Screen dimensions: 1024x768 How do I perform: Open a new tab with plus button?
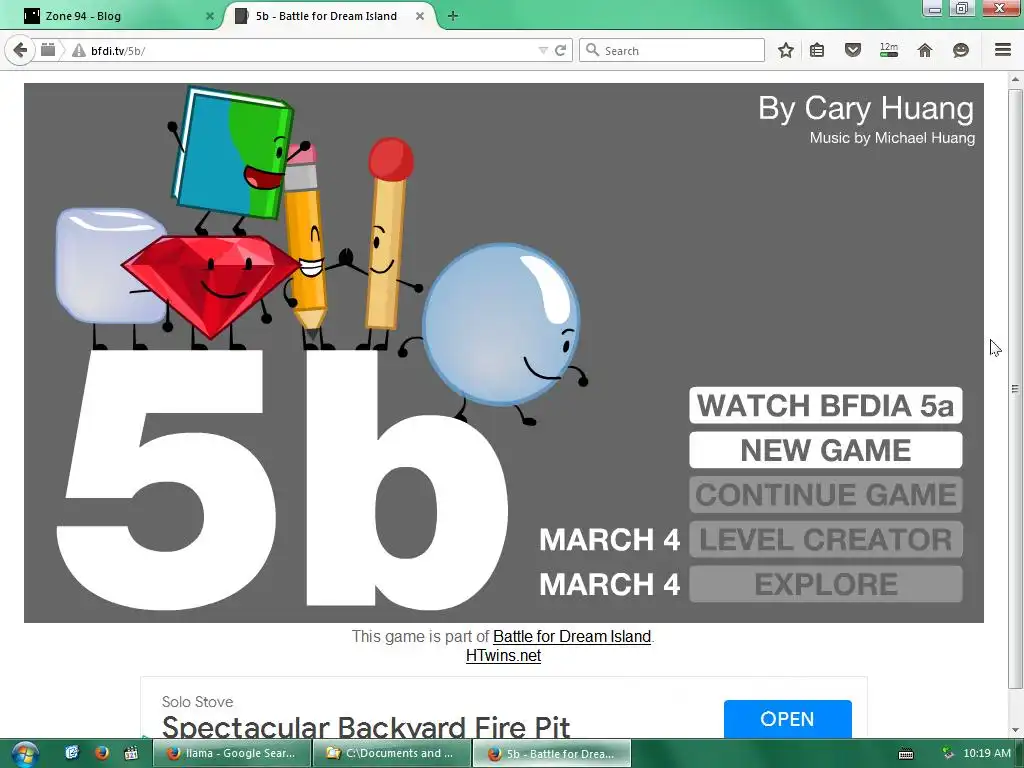point(453,16)
